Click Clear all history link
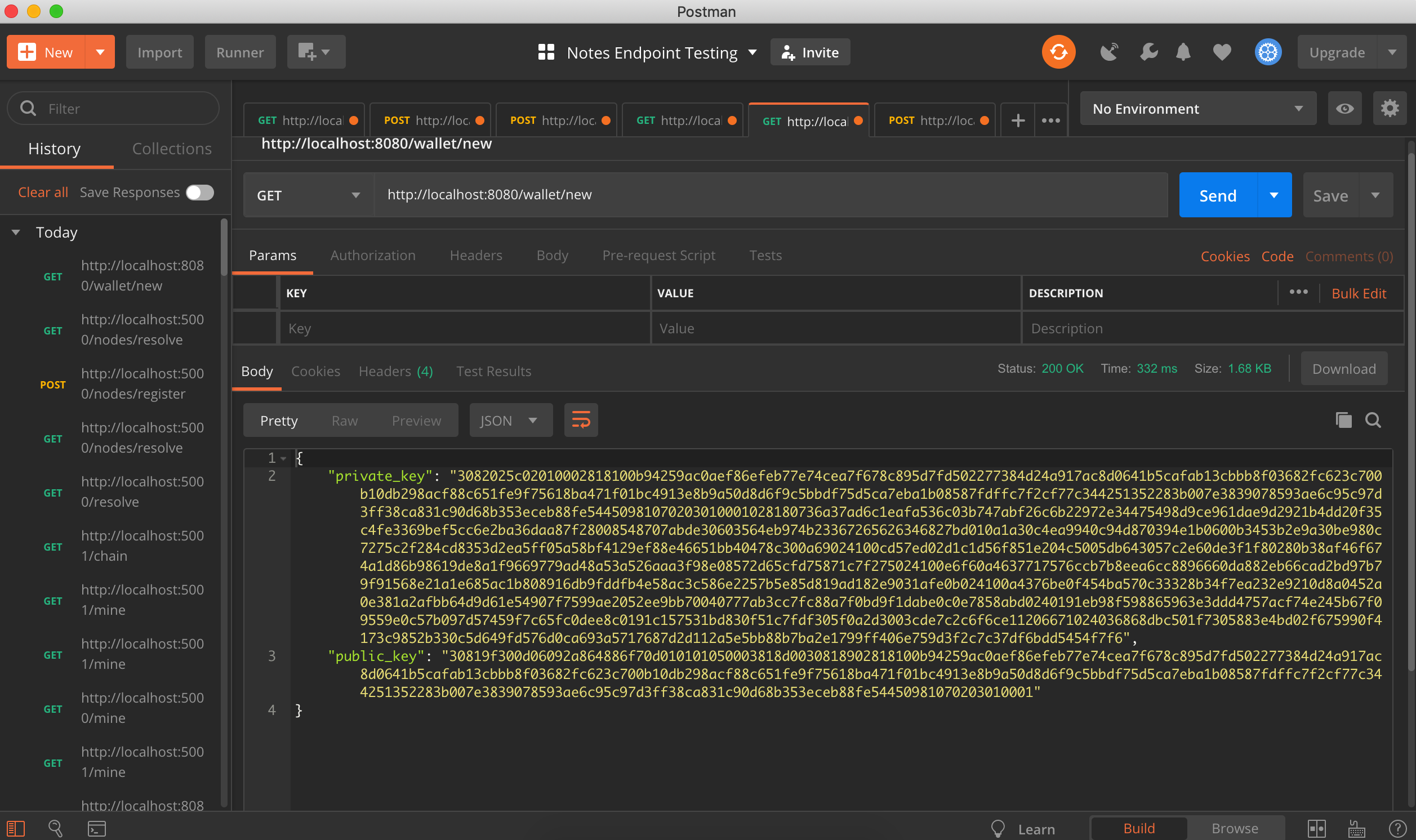Viewport: 1416px width, 840px height. (43, 193)
